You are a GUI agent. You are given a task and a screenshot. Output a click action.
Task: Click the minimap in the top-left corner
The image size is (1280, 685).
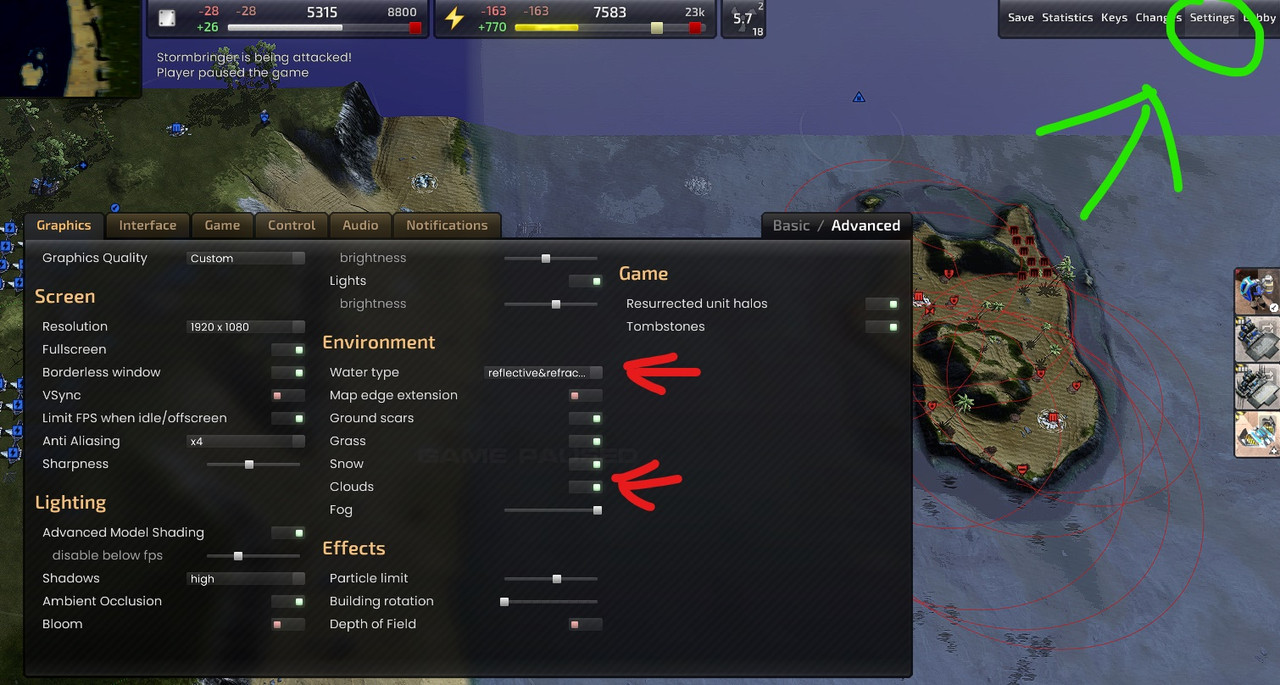click(x=70, y=48)
